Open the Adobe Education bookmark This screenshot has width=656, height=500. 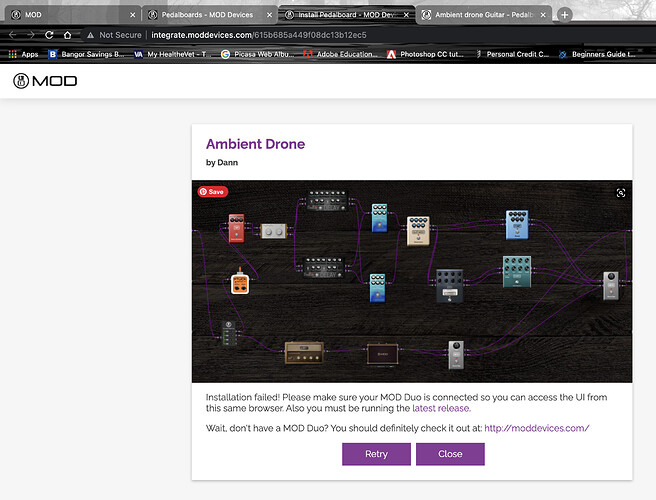[x=340, y=54]
